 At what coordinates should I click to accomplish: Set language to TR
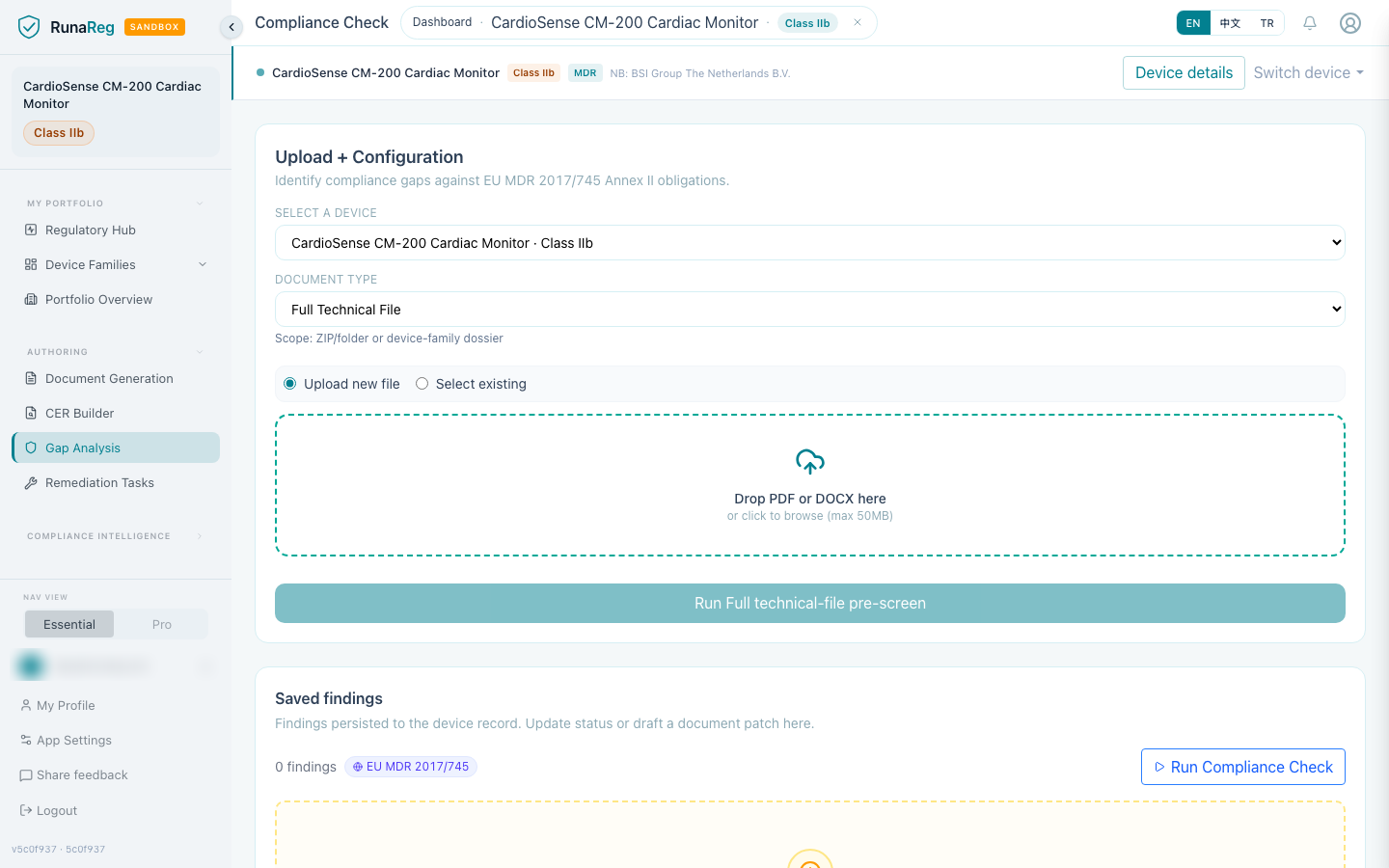point(1266,23)
